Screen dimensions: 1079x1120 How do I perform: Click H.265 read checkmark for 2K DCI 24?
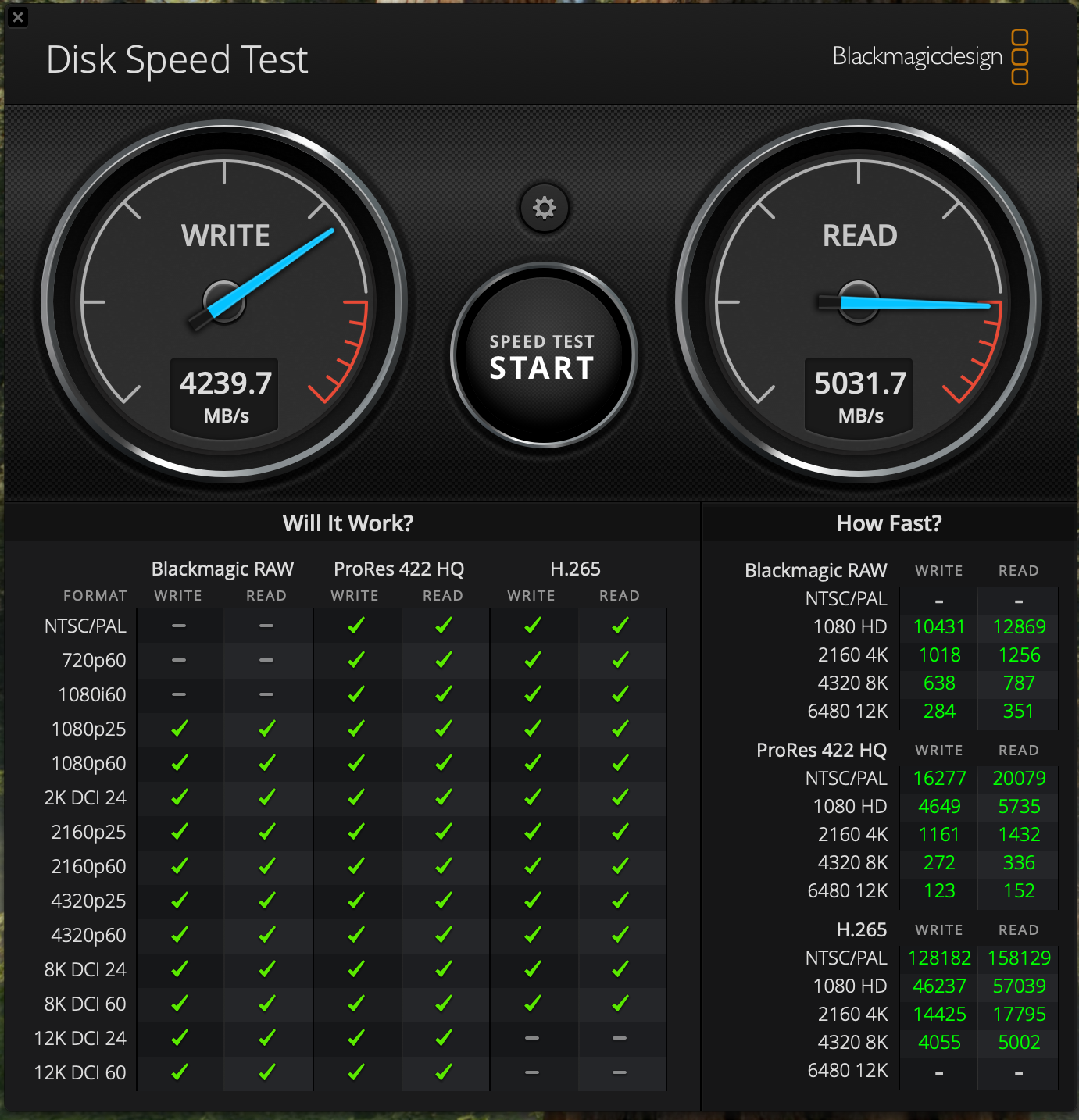tap(620, 797)
